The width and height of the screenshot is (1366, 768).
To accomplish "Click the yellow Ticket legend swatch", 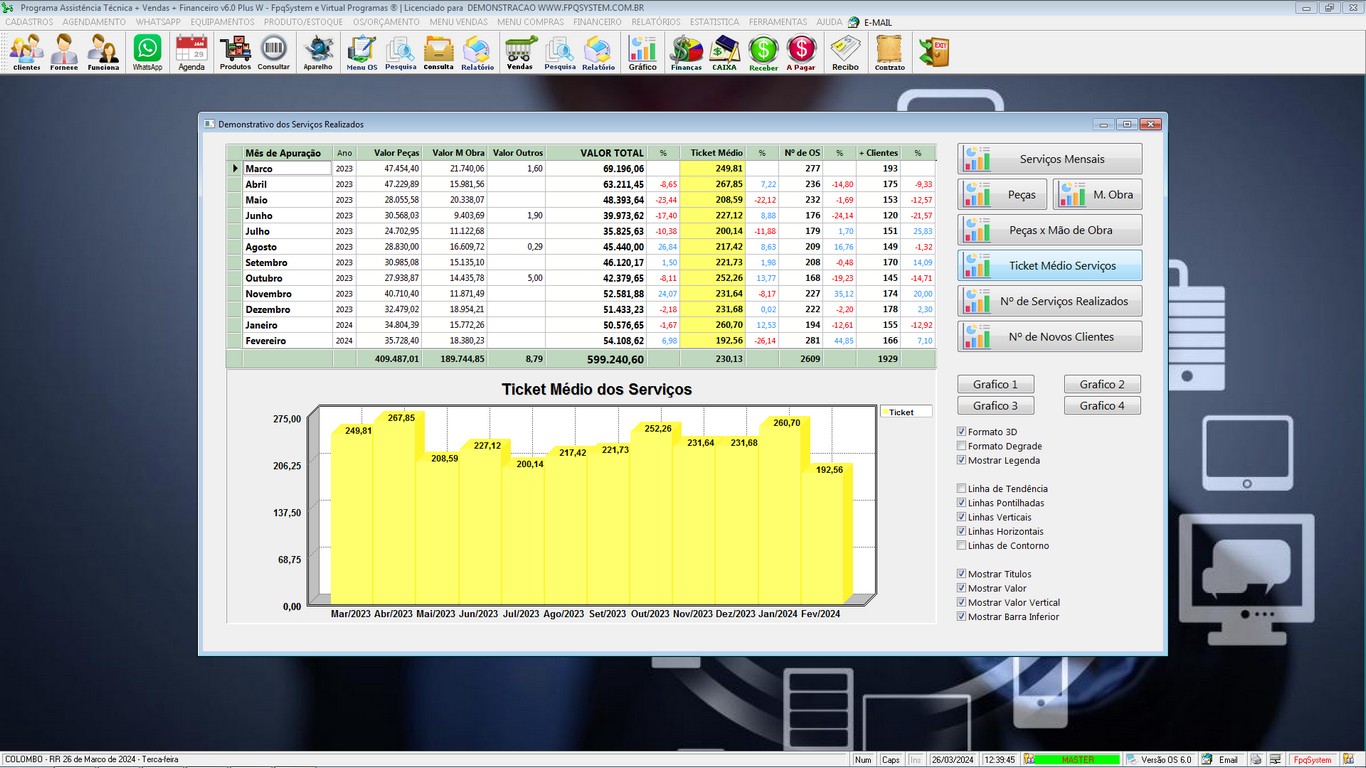I will tap(885, 412).
